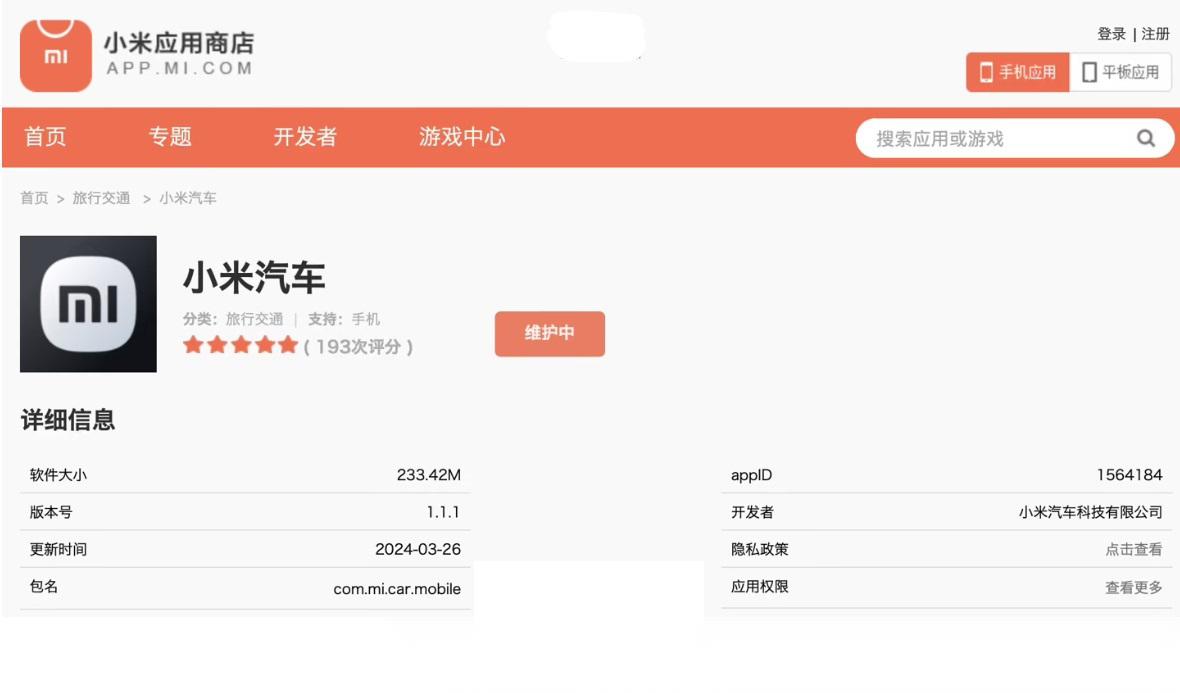Click the package name com.mi.car.mobile
The image size is (1180, 693).
397,589
